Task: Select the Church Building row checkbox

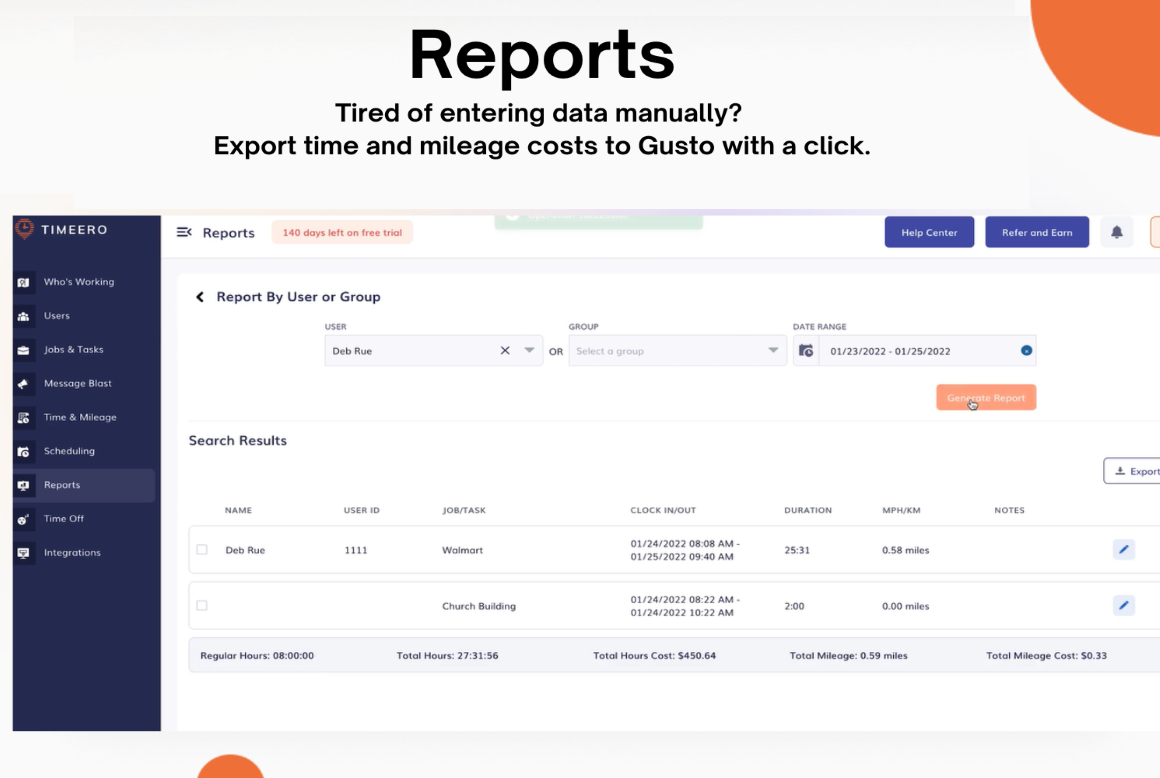Action: (x=202, y=606)
